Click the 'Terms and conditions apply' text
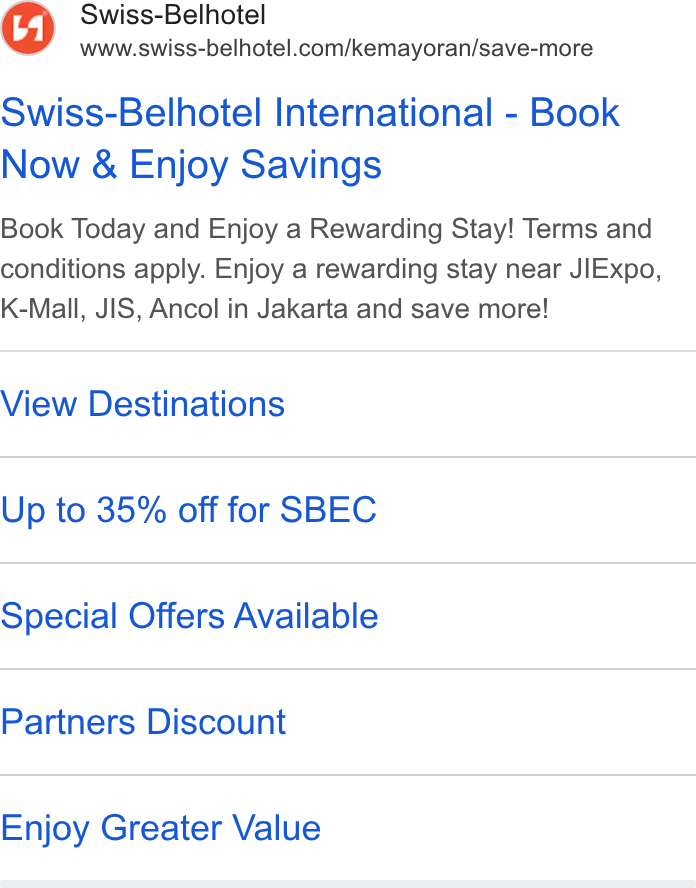 tap(326, 249)
